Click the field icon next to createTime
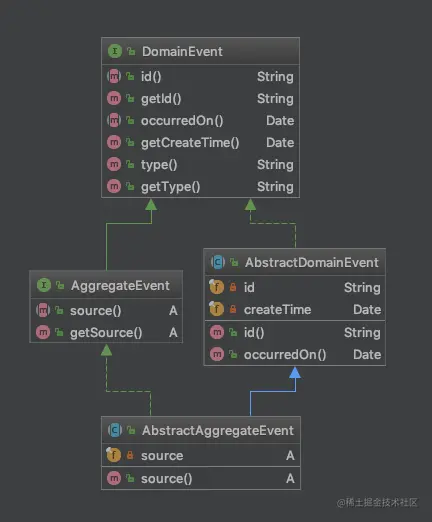 pos(216,309)
